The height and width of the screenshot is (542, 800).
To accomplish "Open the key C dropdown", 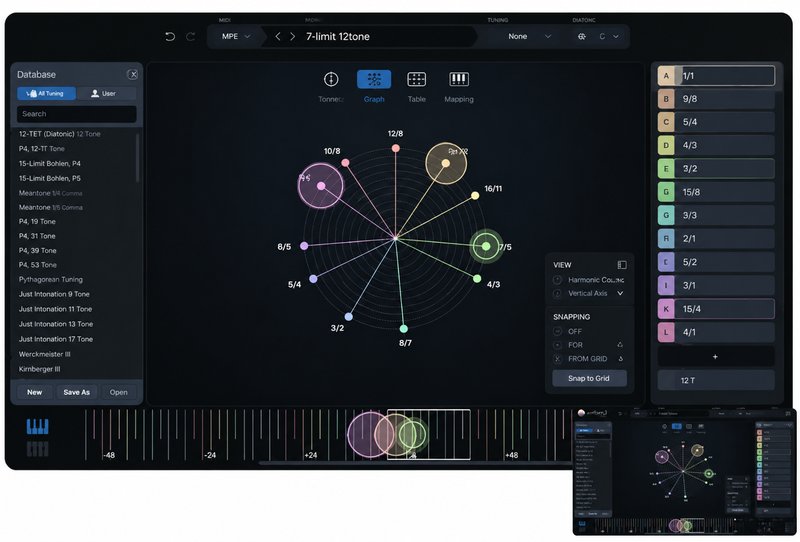I will (x=609, y=36).
